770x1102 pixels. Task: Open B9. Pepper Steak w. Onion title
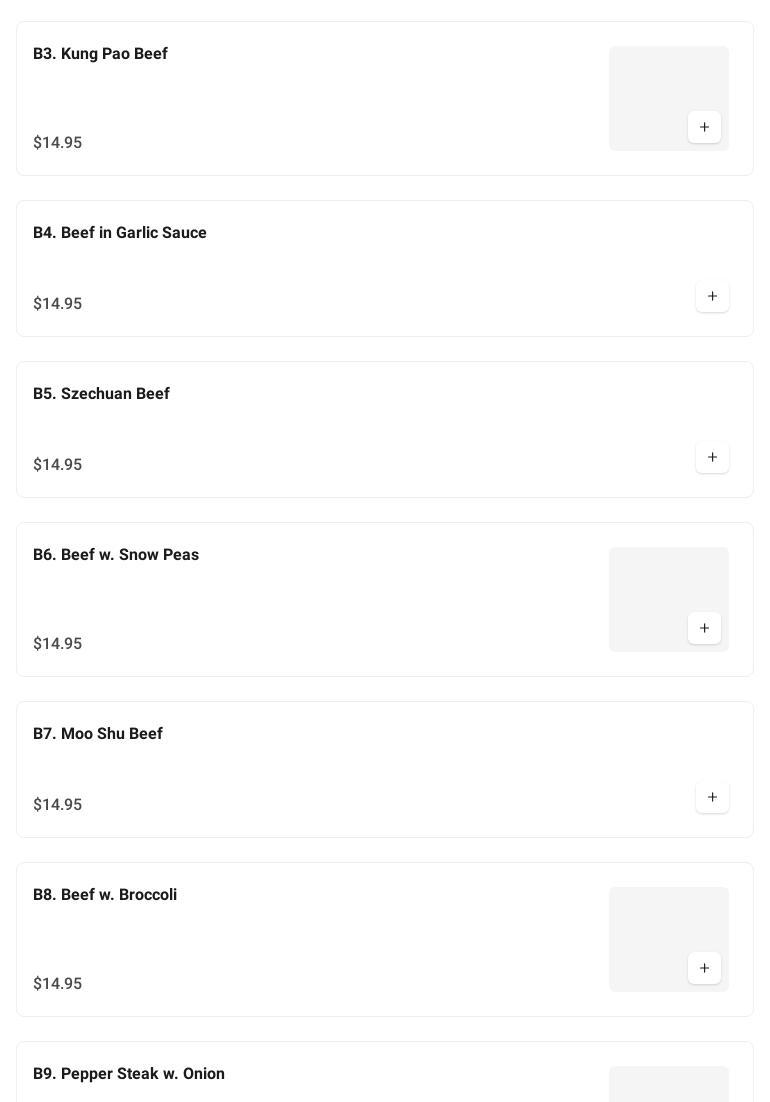pyautogui.click(x=129, y=1074)
